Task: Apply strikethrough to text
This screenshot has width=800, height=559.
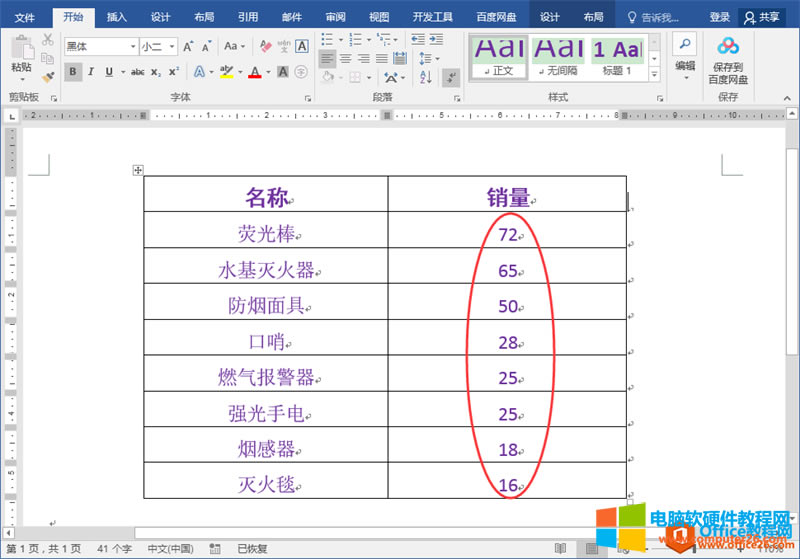Action: click(137, 72)
